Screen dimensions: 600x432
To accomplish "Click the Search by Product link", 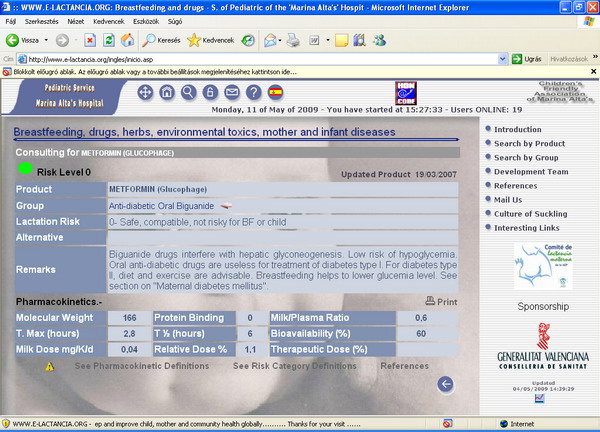I will click(x=529, y=144).
